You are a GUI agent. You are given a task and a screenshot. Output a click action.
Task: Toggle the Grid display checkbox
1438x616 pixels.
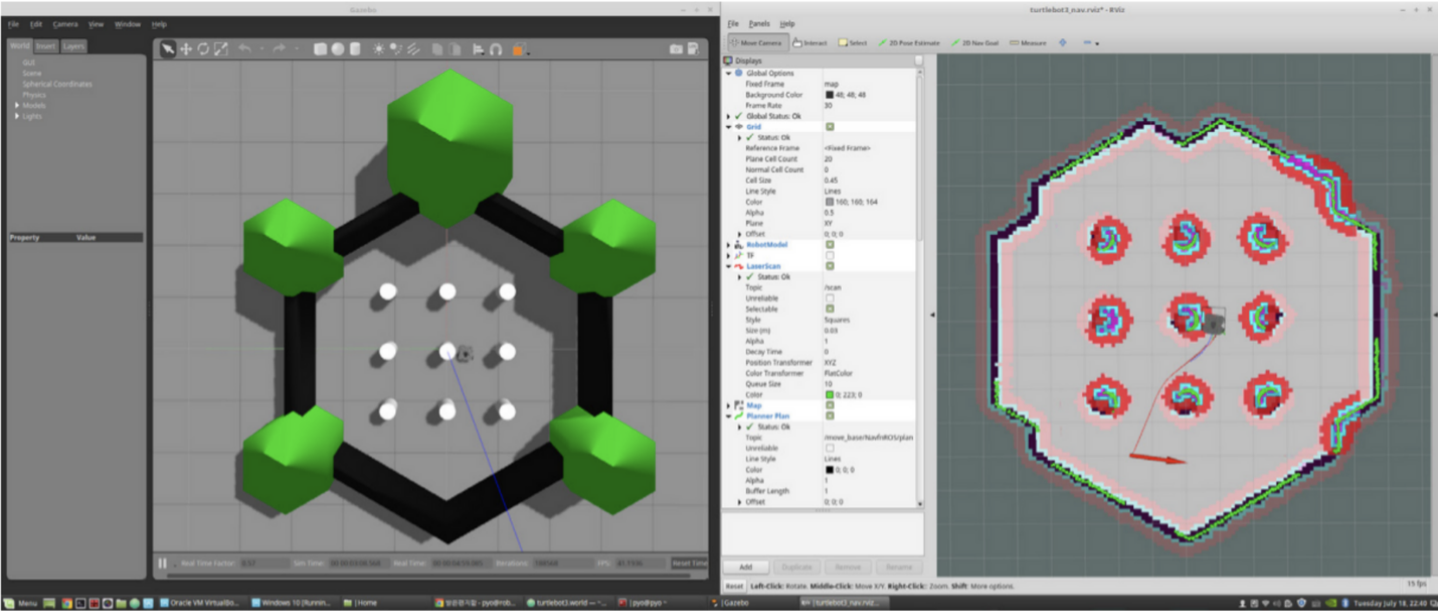point(830,127)
